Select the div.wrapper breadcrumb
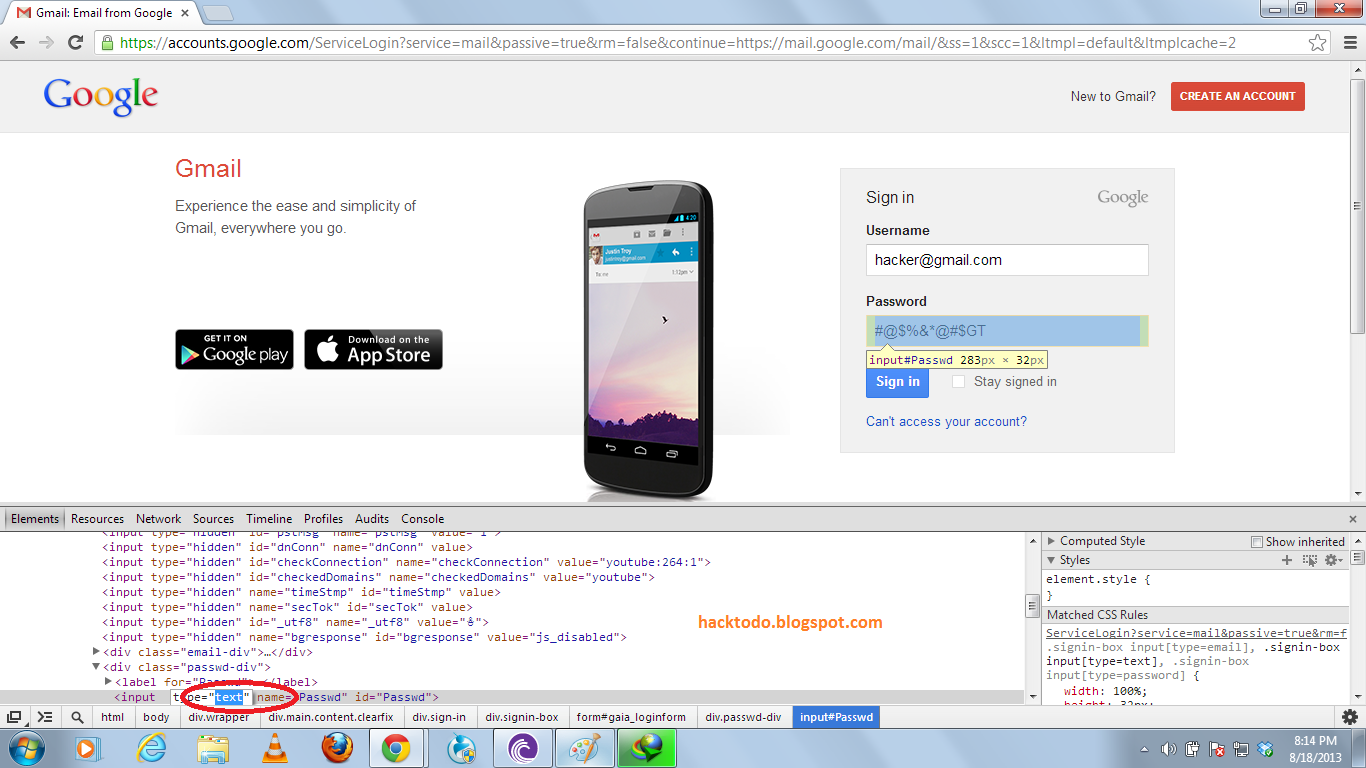This screenshot has width=1366, height=768. 219,717
